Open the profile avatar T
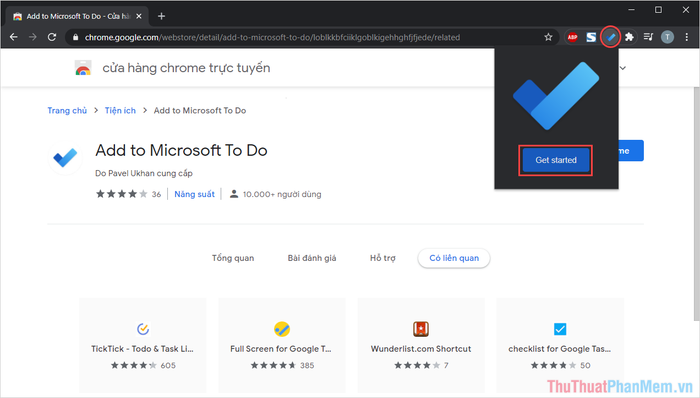This screenshot has width=700, height=398. 667,37
